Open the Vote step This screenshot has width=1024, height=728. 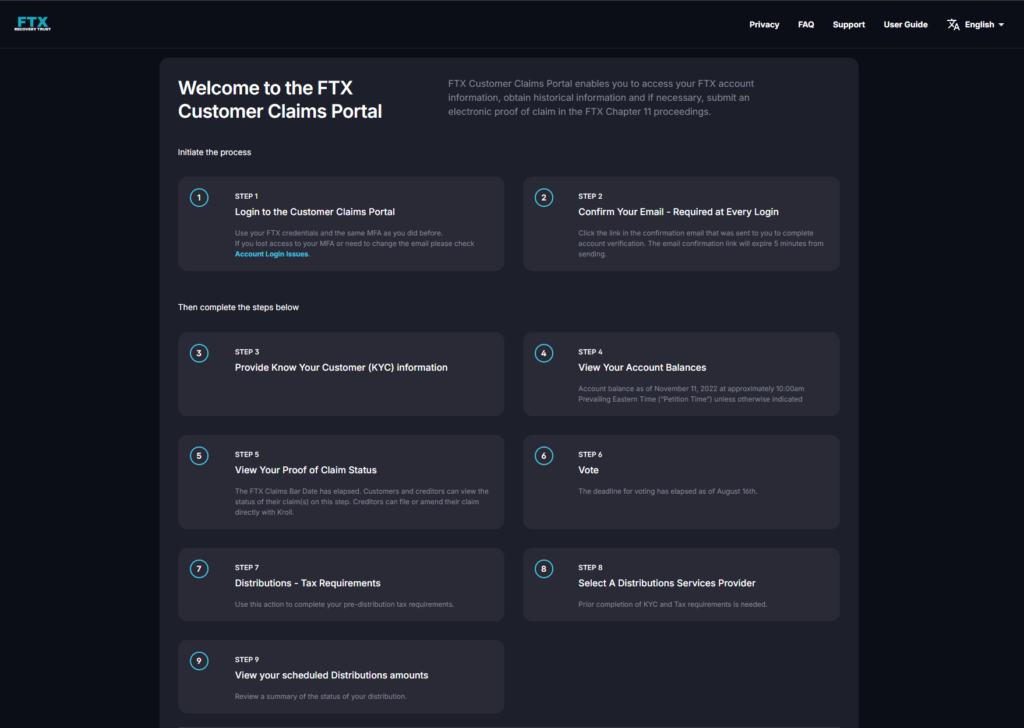(x=588, y=470)
